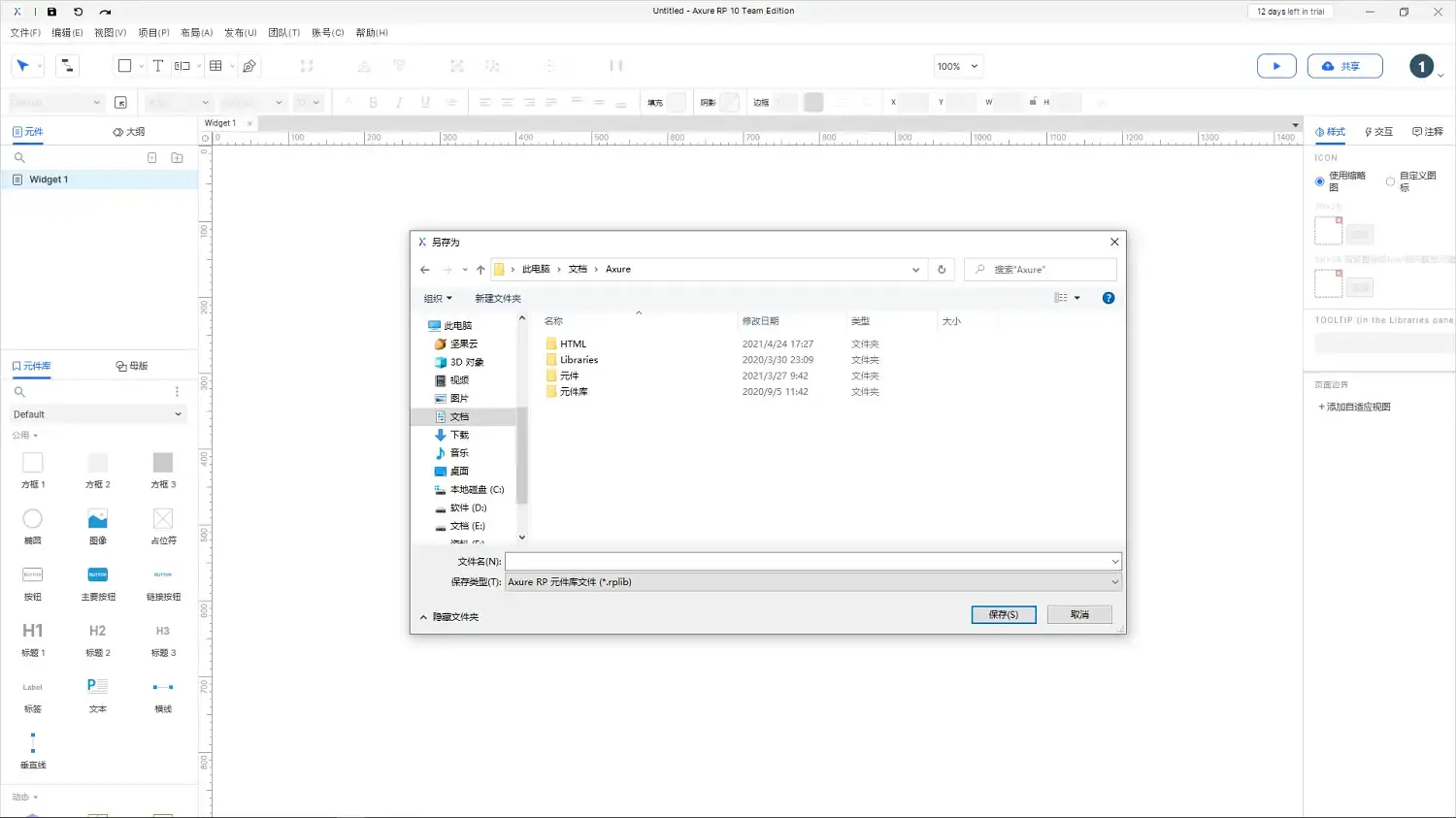1456x818 pixels.
Task: Open the help icon in save dialog
Action: pyautogui.click(x=1108, y=298)
